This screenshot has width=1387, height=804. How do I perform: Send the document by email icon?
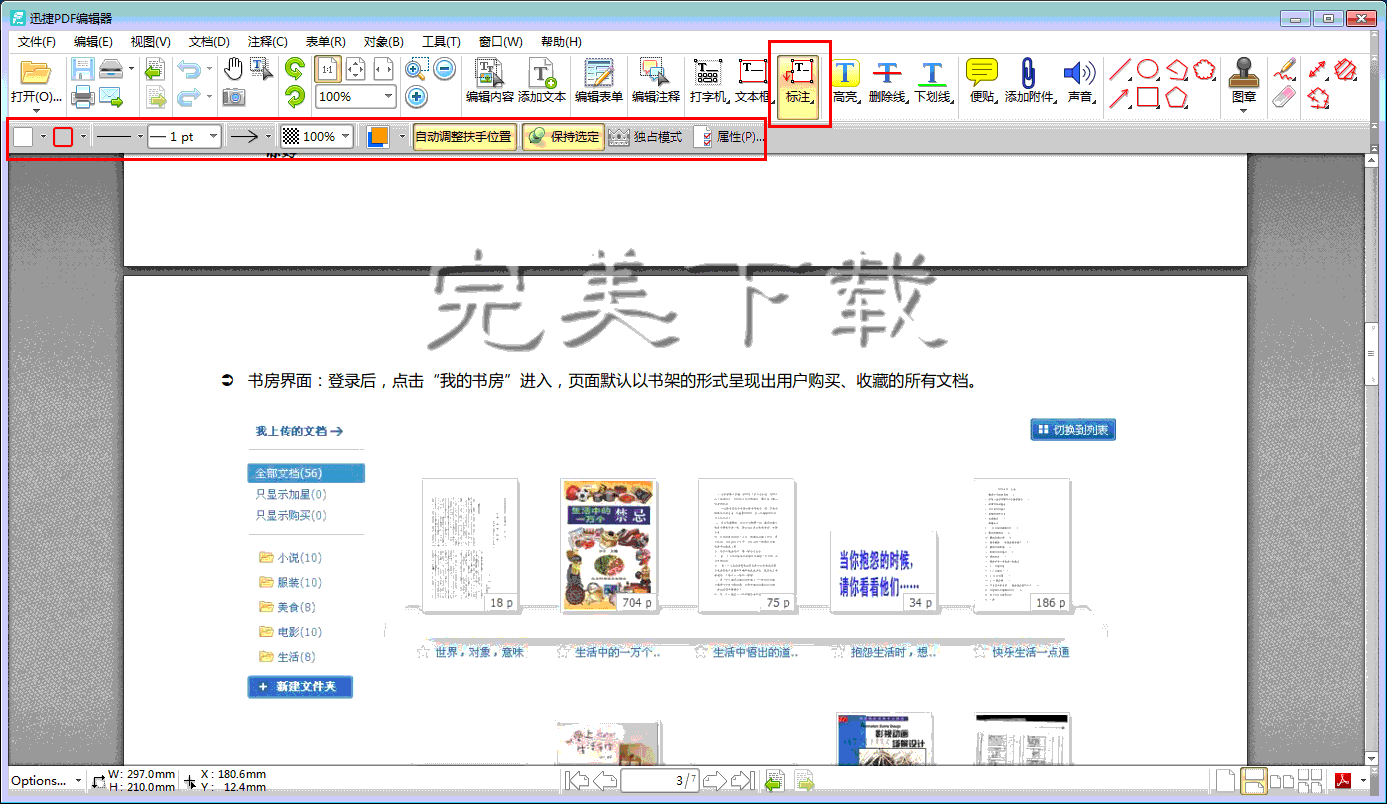click(111, 97)
